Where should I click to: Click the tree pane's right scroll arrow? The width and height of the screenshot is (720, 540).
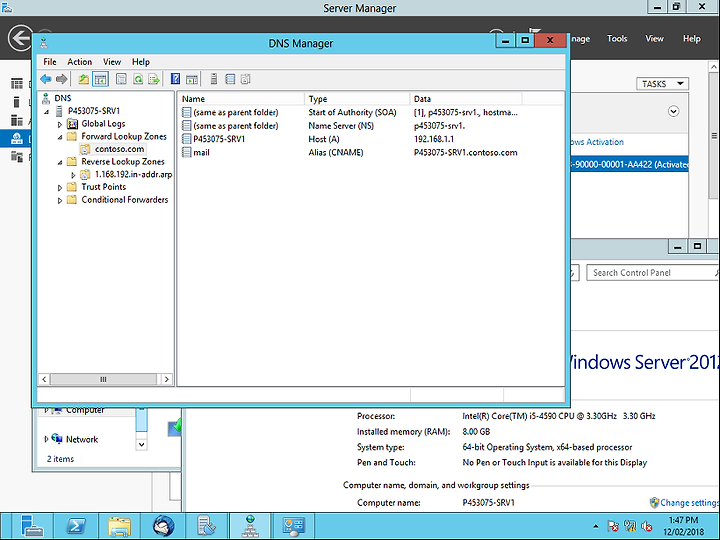(x=166, y=379)
